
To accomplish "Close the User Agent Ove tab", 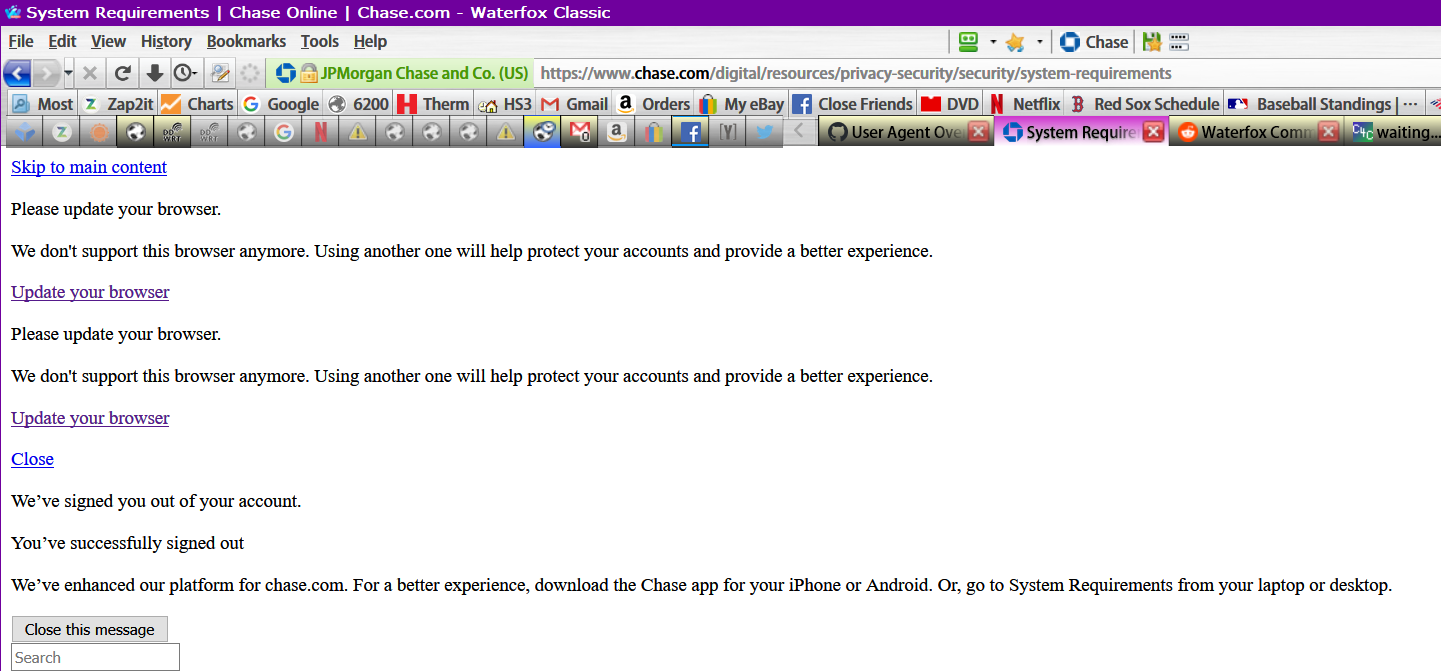I will click(978, 132).
